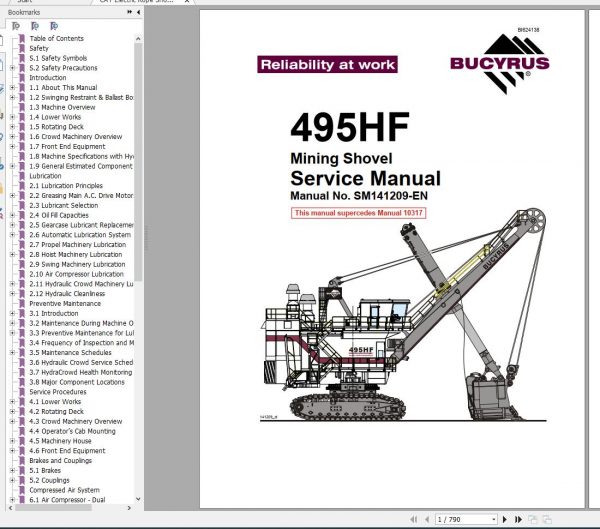Image resolution: width=600 pixels, height=529 pixels.
Task: Go to the previous page
Action: click(x=427, y=519)
